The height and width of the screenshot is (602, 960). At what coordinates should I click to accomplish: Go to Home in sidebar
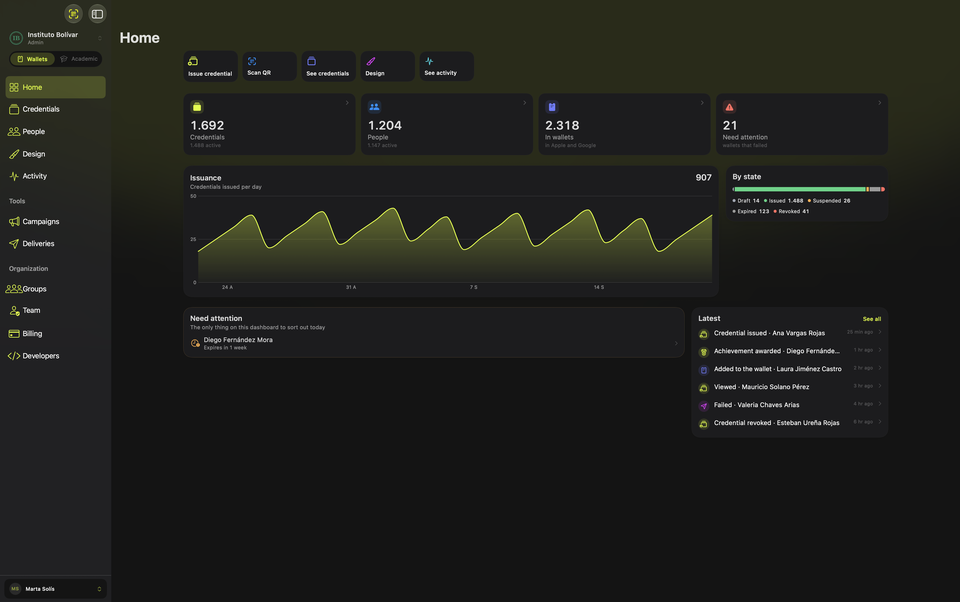(x=55, y=87)
